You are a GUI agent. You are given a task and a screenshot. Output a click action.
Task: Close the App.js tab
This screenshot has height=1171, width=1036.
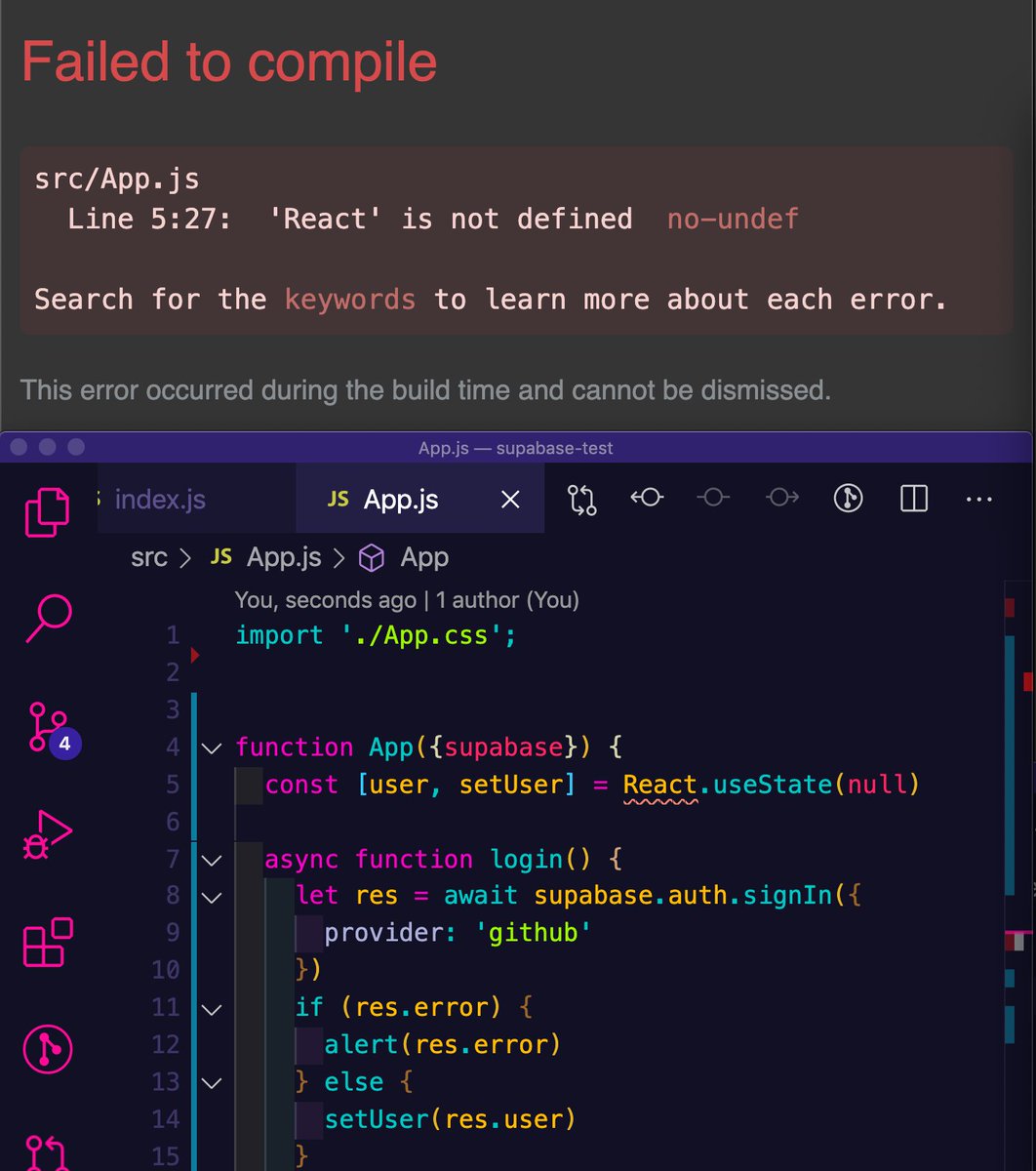click(510, 500)
